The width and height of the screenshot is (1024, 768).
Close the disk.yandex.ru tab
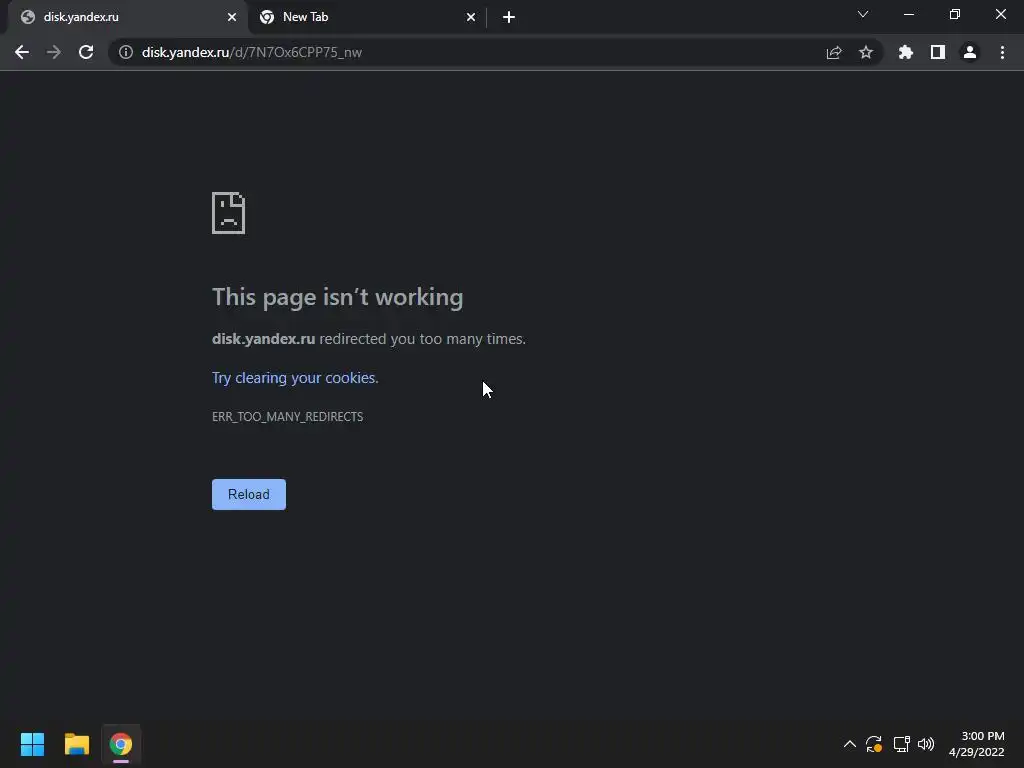232,17
